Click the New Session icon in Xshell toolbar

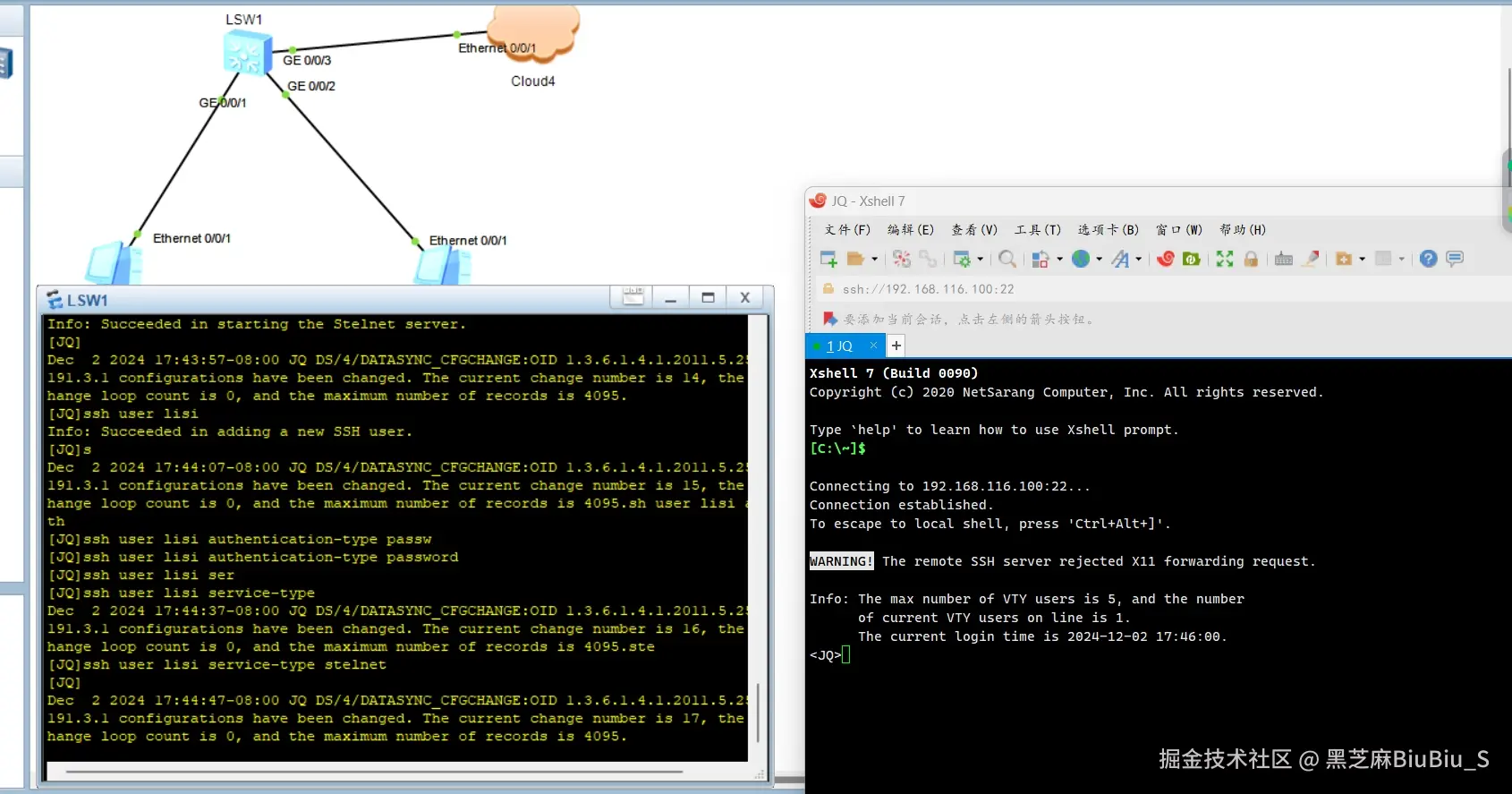[828, 259]
